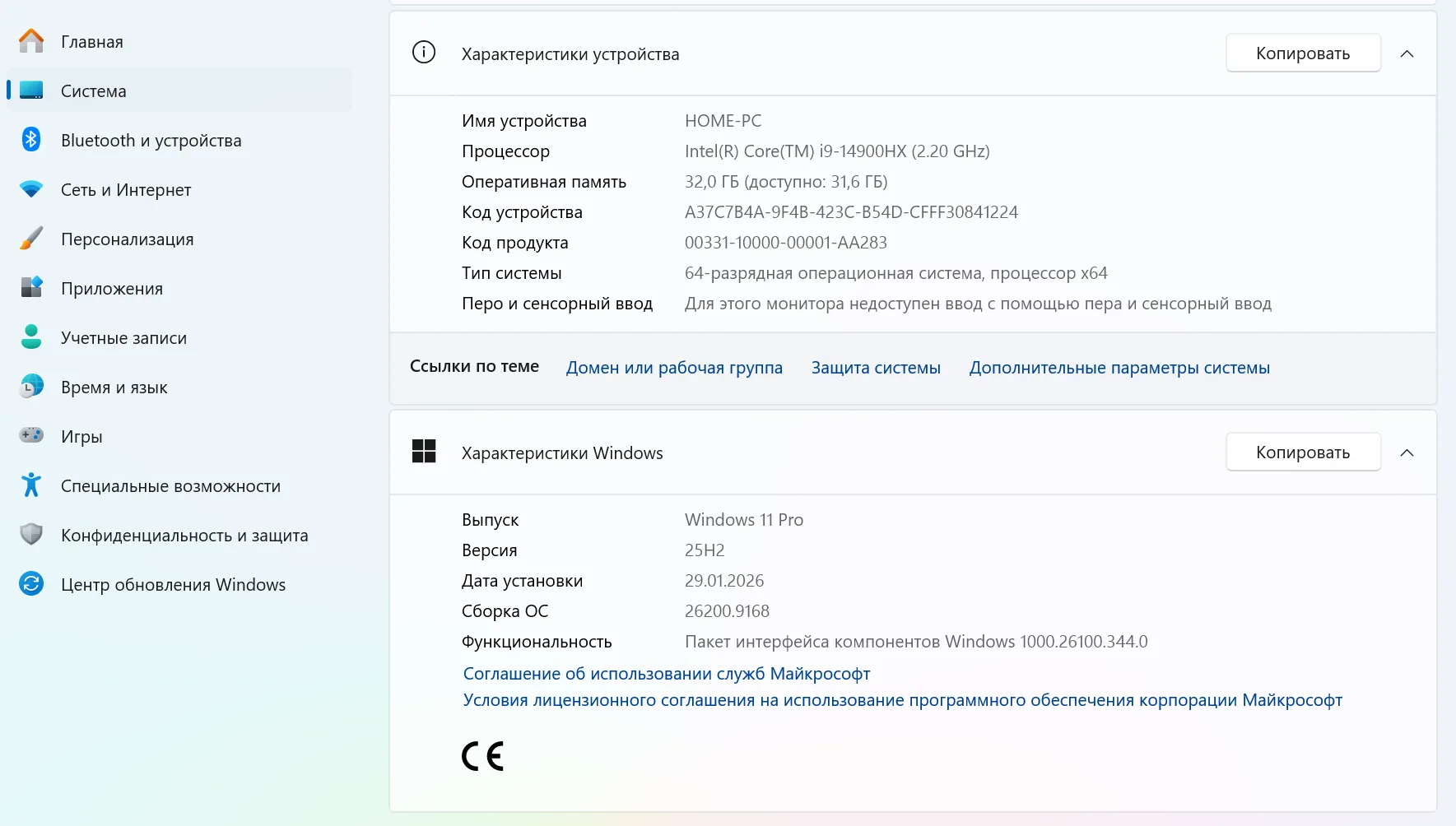
Task: Click the Windows logo beside Характеристики Windows
Action: pos(424,451)
